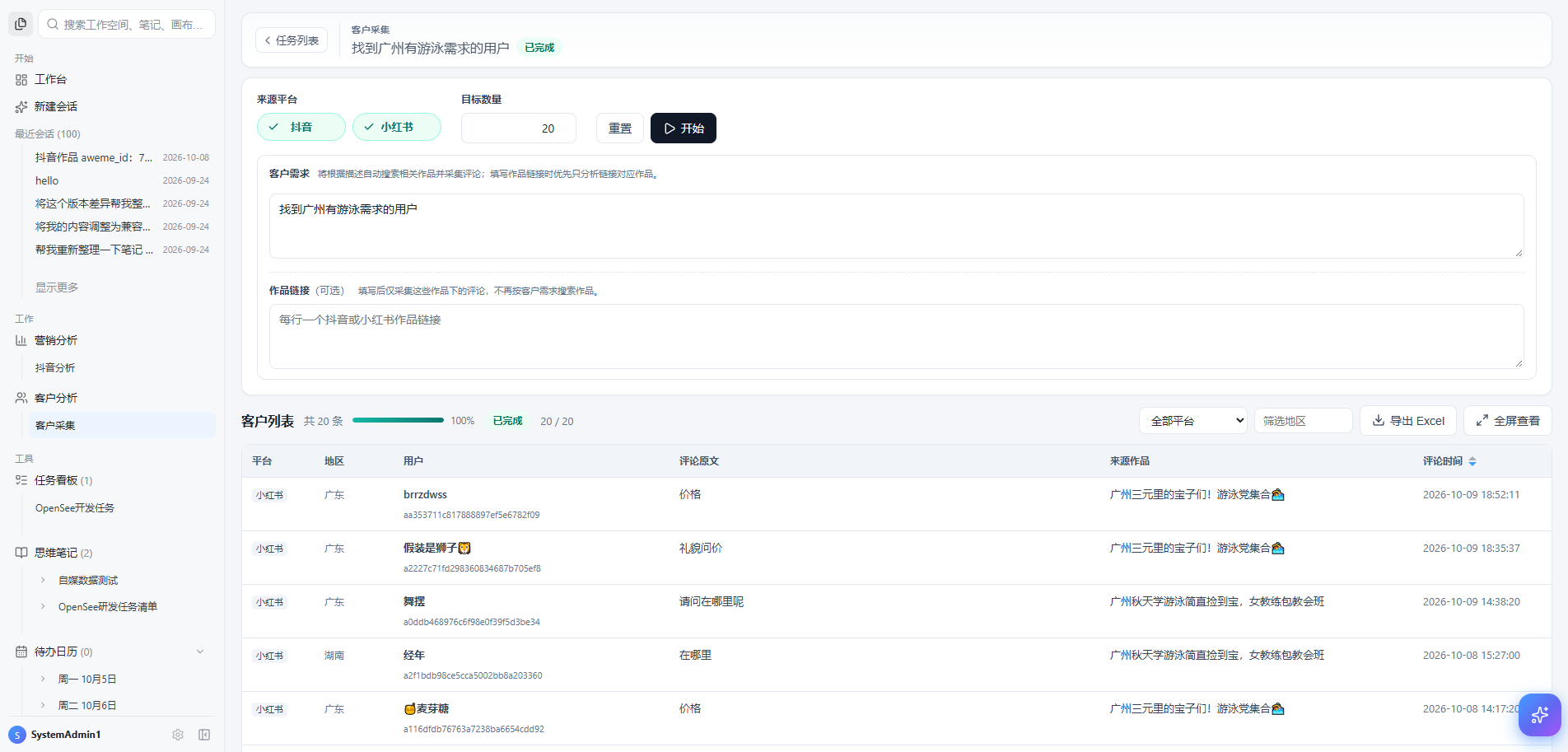Click the workspace search box
This screenshot has height=752, width=1568.
point(127,24)
